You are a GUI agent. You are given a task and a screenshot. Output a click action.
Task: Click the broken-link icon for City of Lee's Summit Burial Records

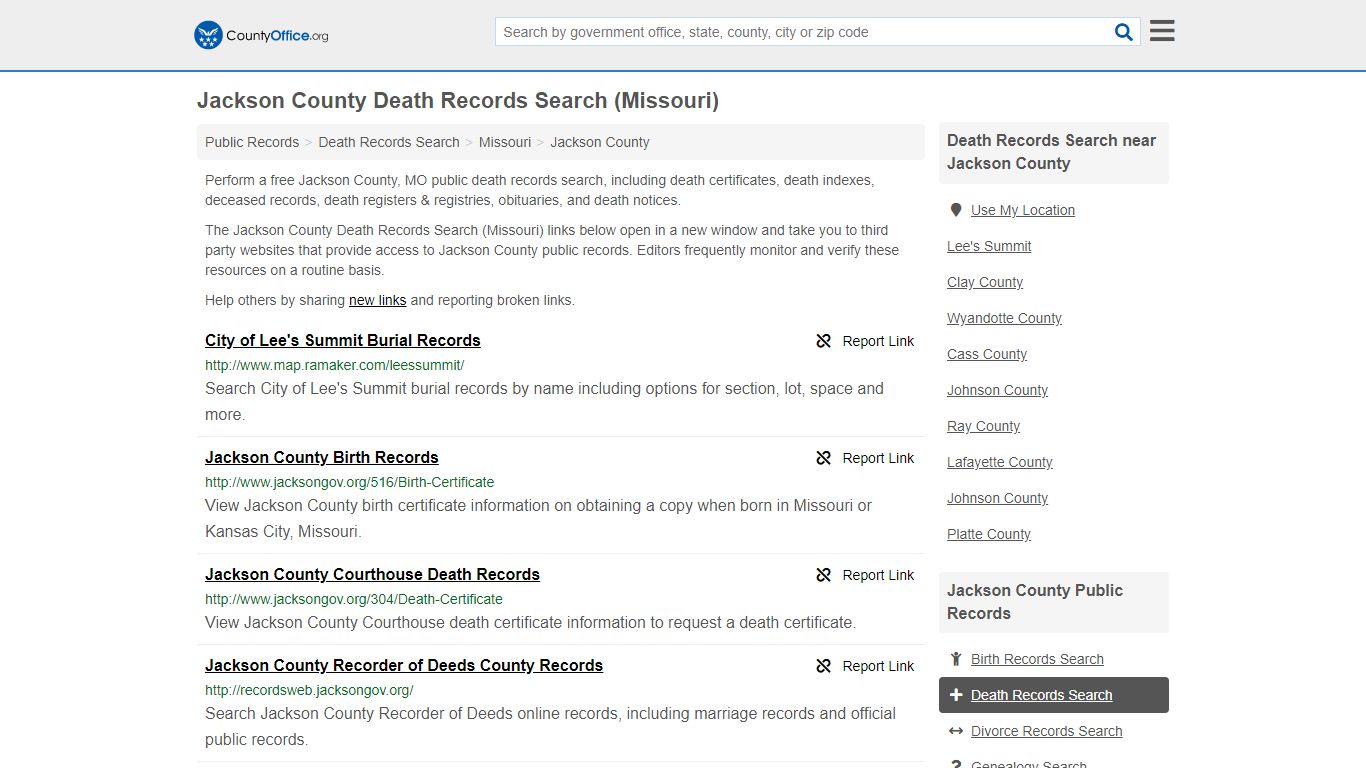[824, 341]
